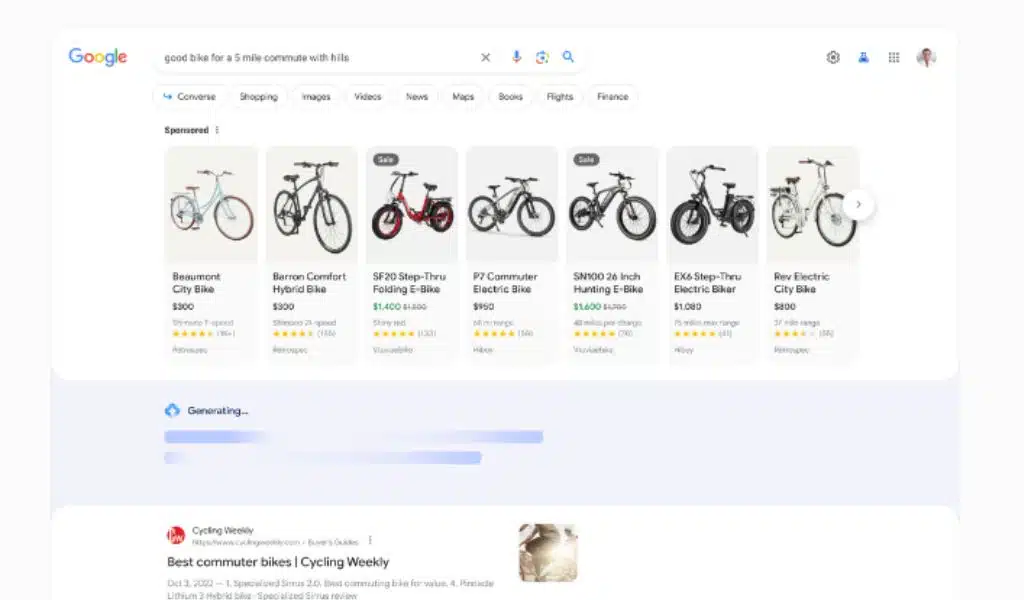Open the Best commuter bikes Cycling Weekly link
Screen dimensions: 1024x600
click(277, 561)
